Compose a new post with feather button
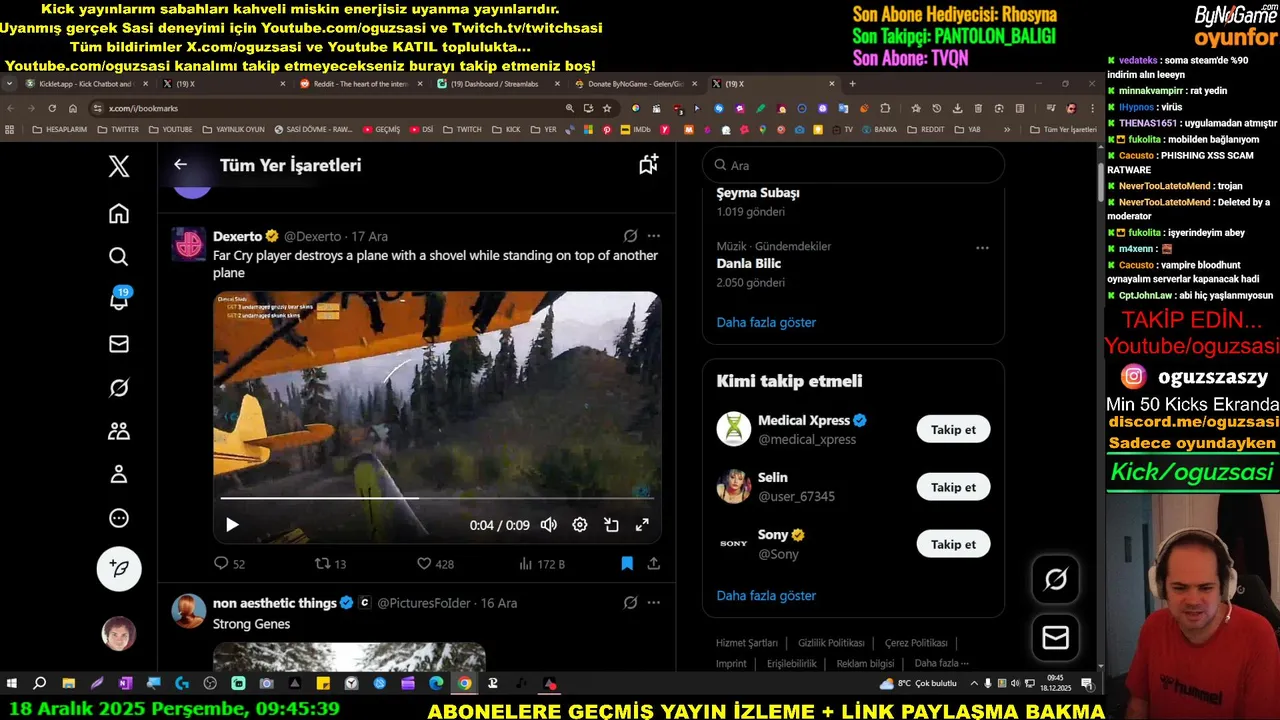The image size is (1280, 720). pos(119,568)
